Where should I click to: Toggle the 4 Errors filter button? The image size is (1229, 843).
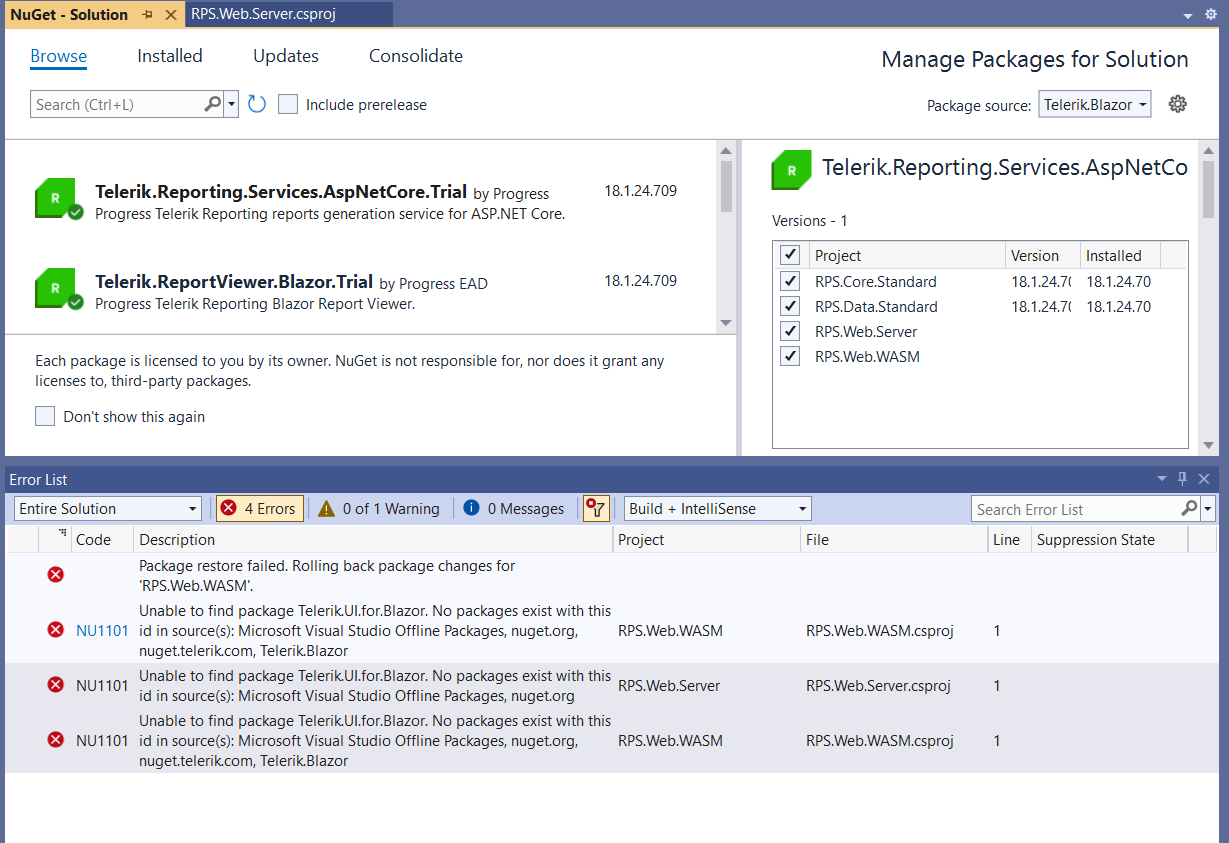(x=259, y=509)
